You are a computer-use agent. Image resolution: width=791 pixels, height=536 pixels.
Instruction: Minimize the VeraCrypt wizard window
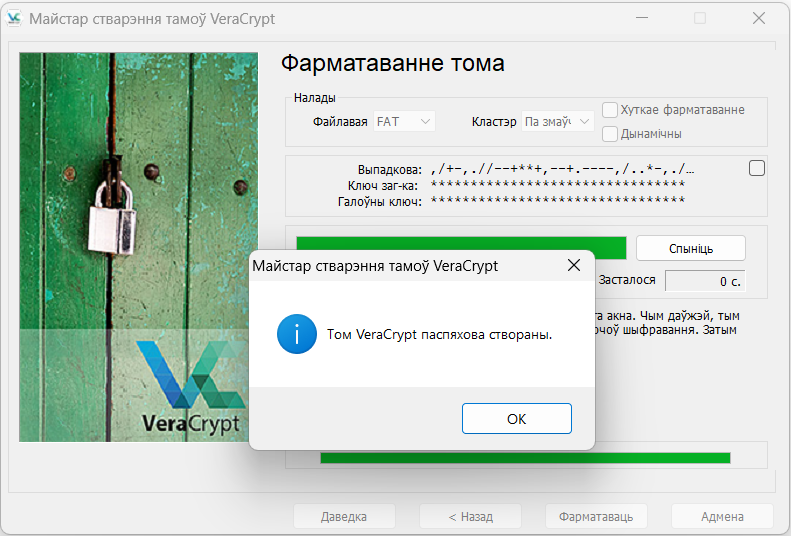point(642,18)
